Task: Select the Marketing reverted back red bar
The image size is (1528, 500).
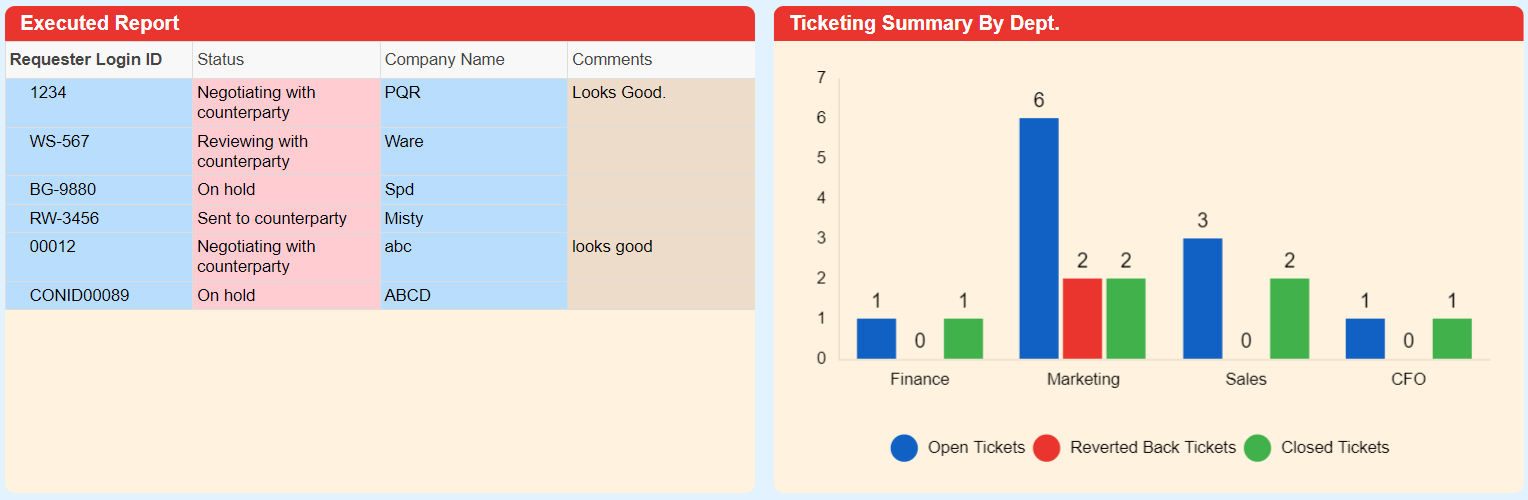Action: pyautogui.click(x=1082, y=319)
